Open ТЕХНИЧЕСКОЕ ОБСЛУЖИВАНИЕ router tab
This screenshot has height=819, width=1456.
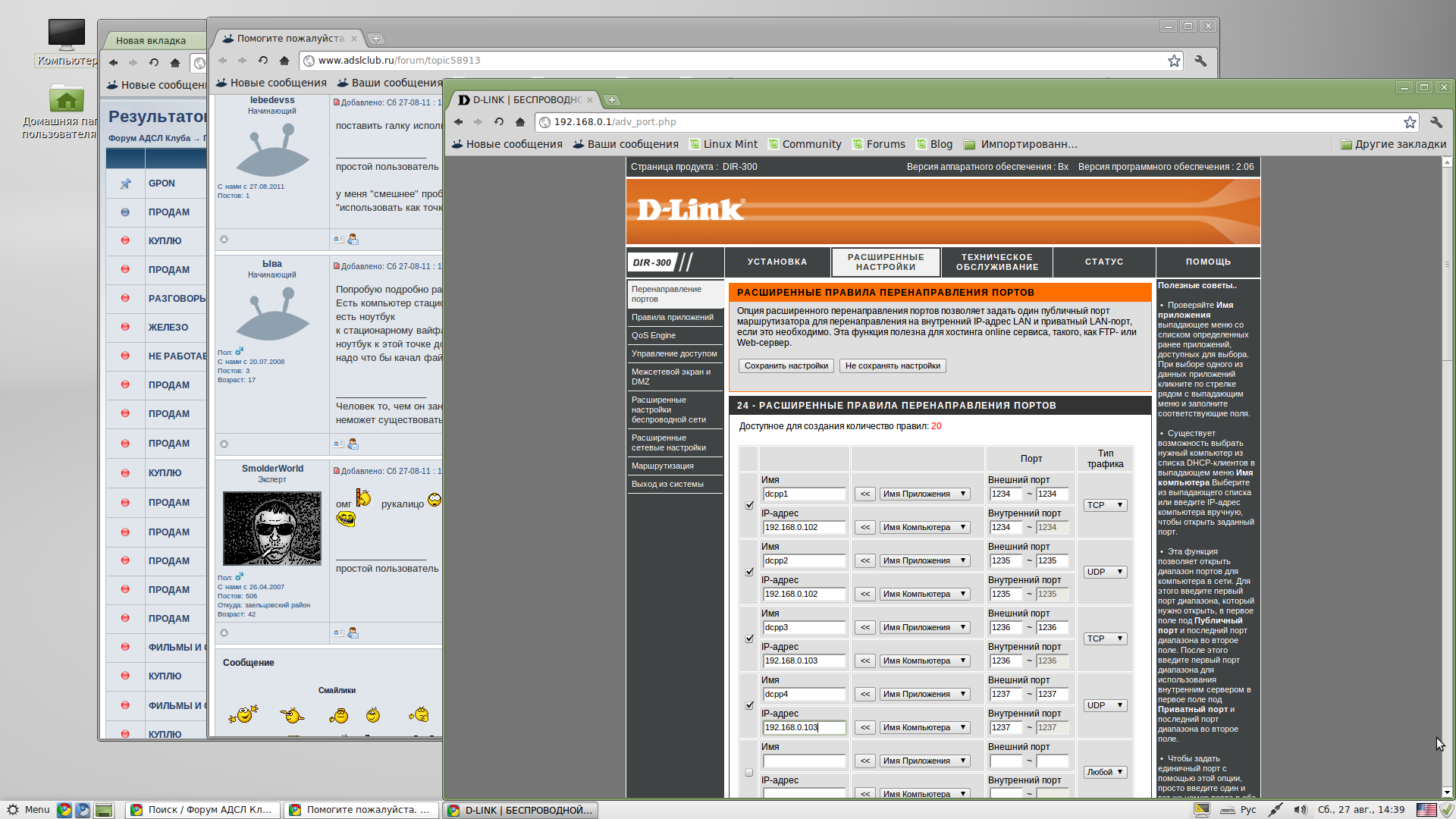coord(997,262)
